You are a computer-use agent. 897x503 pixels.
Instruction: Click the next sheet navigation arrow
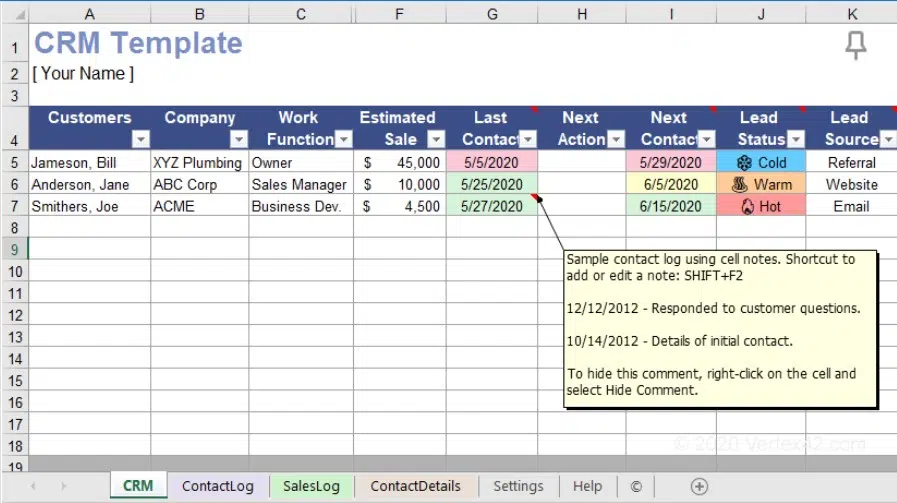63,486
